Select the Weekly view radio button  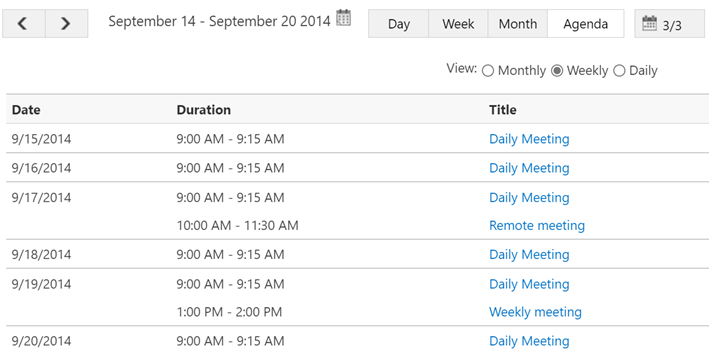[557, 71]
